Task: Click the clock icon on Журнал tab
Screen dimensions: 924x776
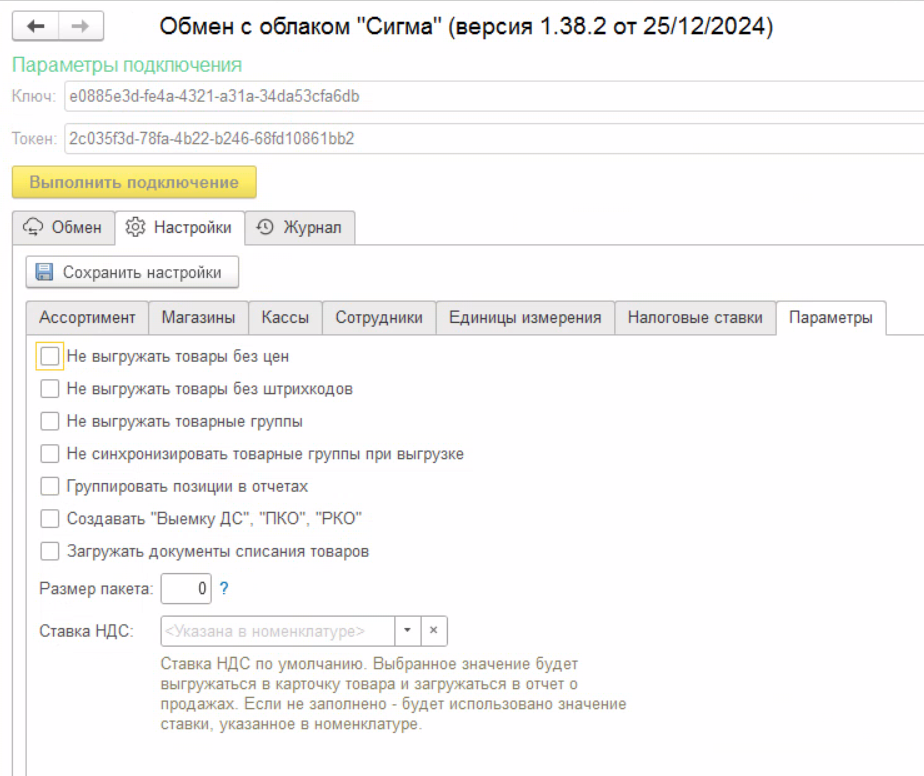Action: coord(265,227)
